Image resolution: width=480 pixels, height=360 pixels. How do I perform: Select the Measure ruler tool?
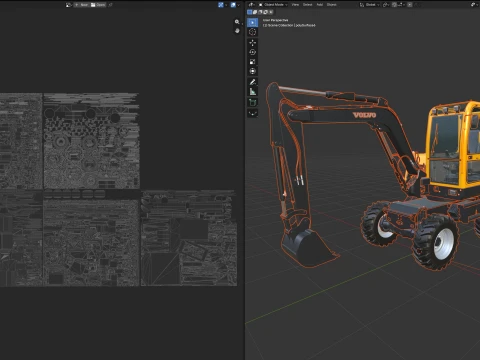(x=252, y=92)
